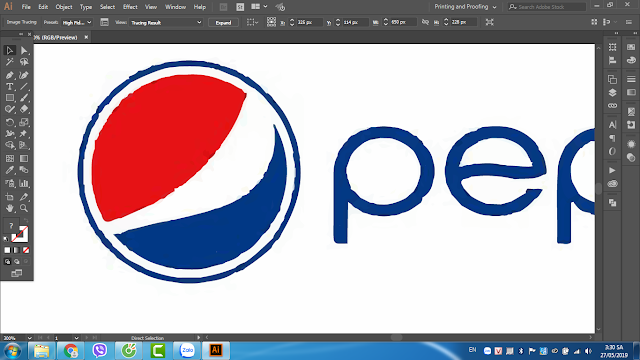Select the Puppet Warp pin tool
640x360 pixels.
pos(24,133)
